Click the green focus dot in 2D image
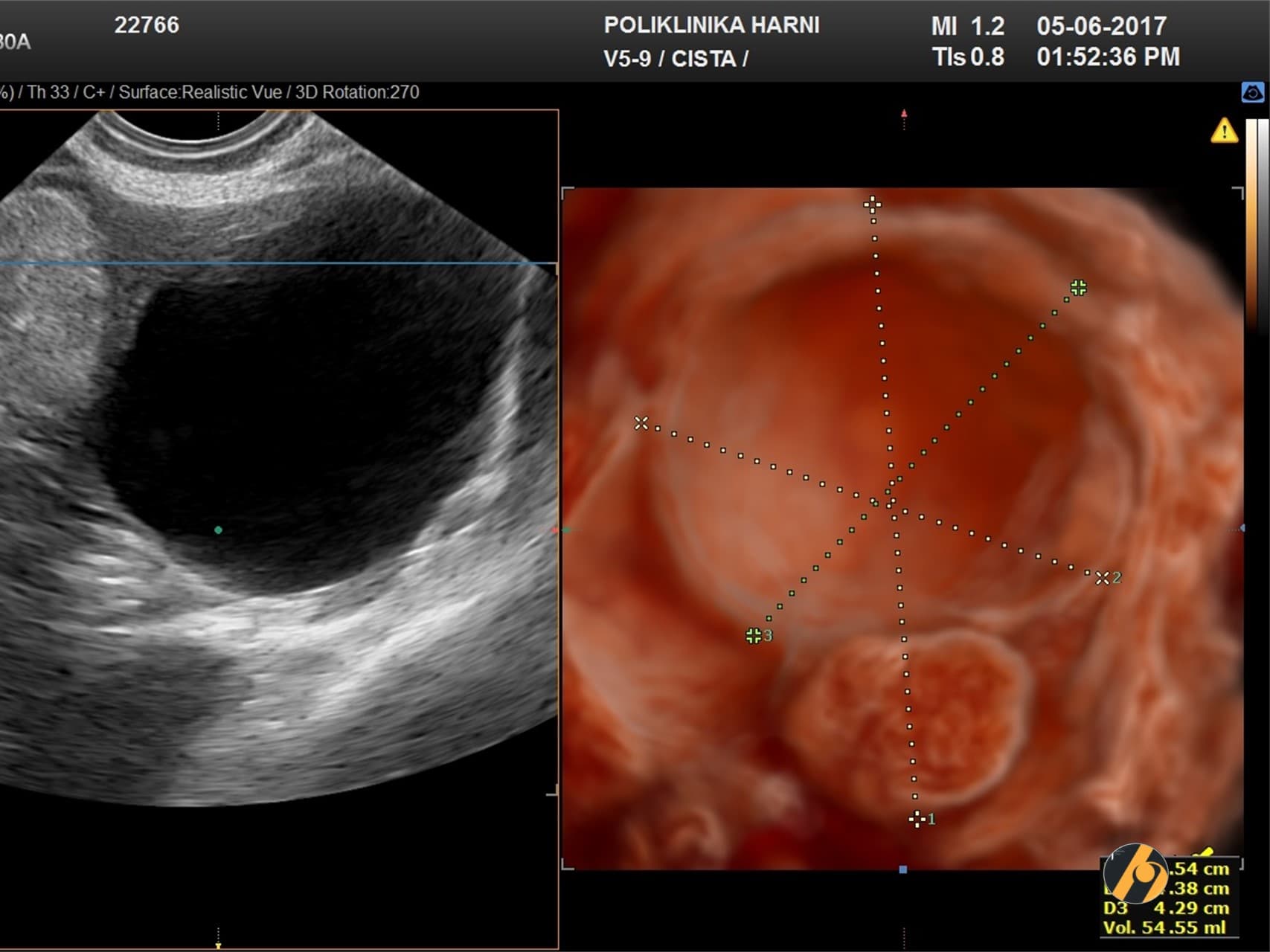Viewport: 1270px width, 952px height. [218, 530]
